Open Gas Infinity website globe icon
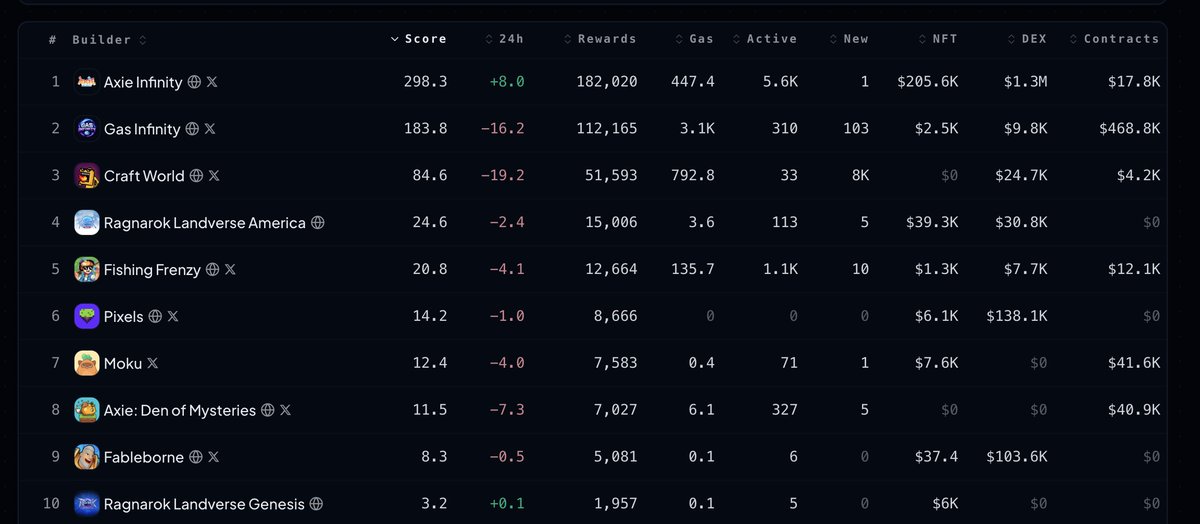This screenshot has height=524, width=1200. 193,129
